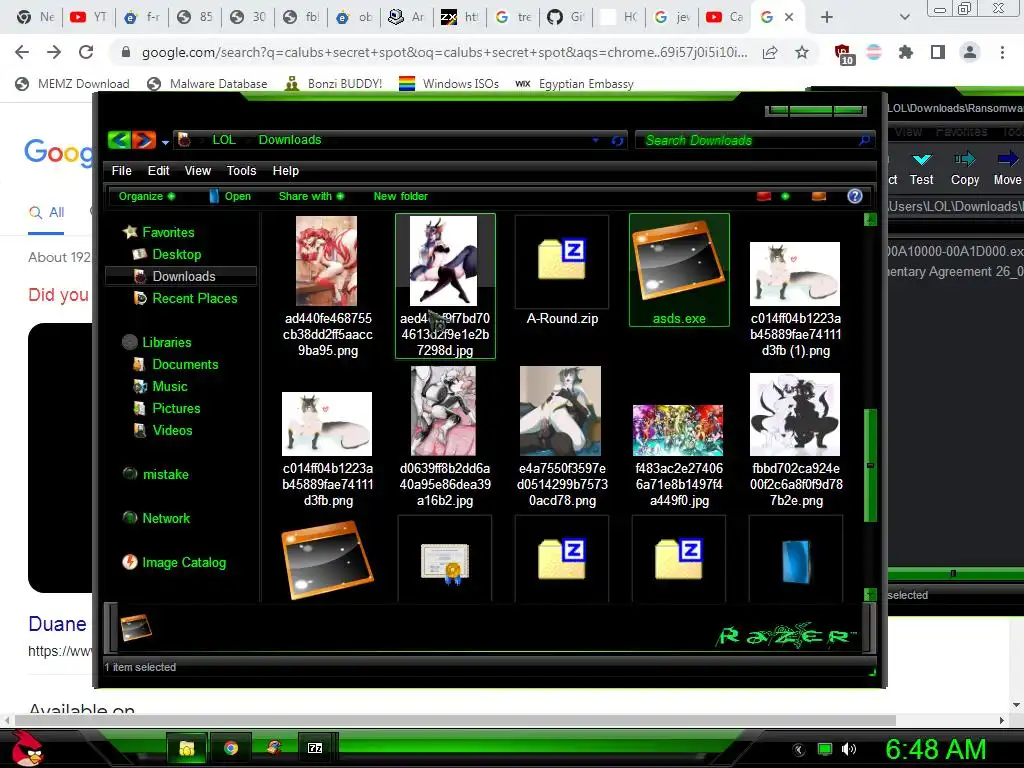
Task: Click scroll down arrow of file list
Action: pyautogui.click(x=870, y=594)
